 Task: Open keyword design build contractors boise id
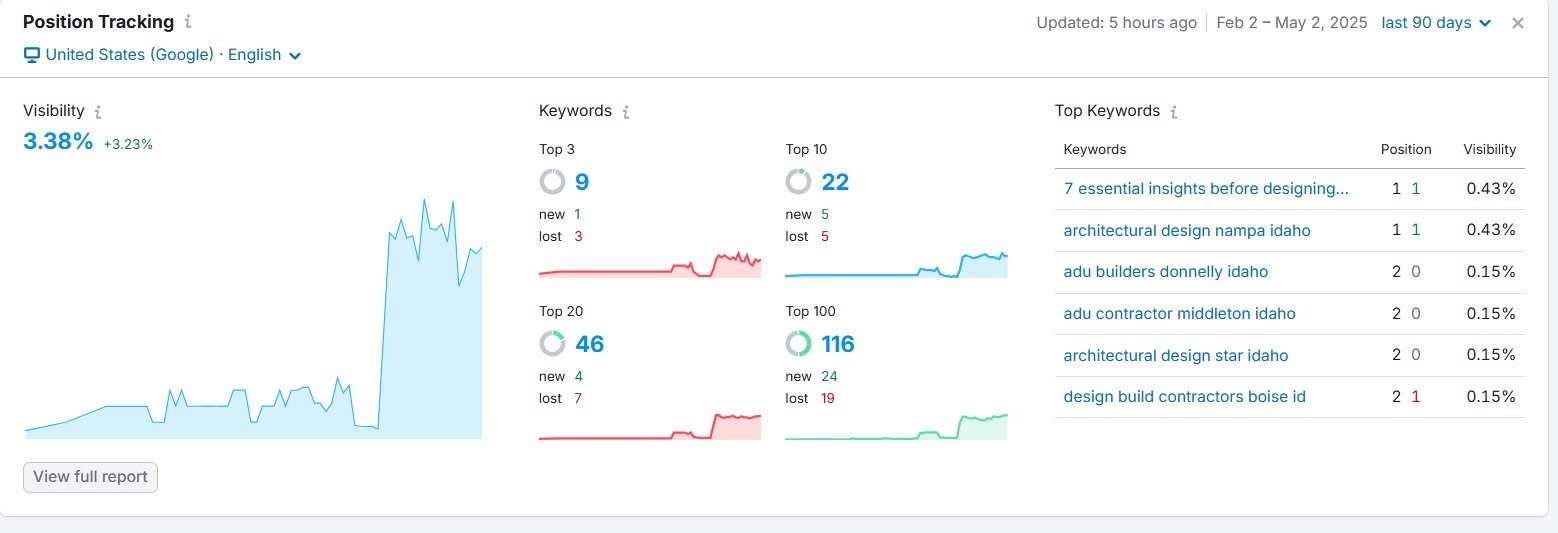point(1185,397)
